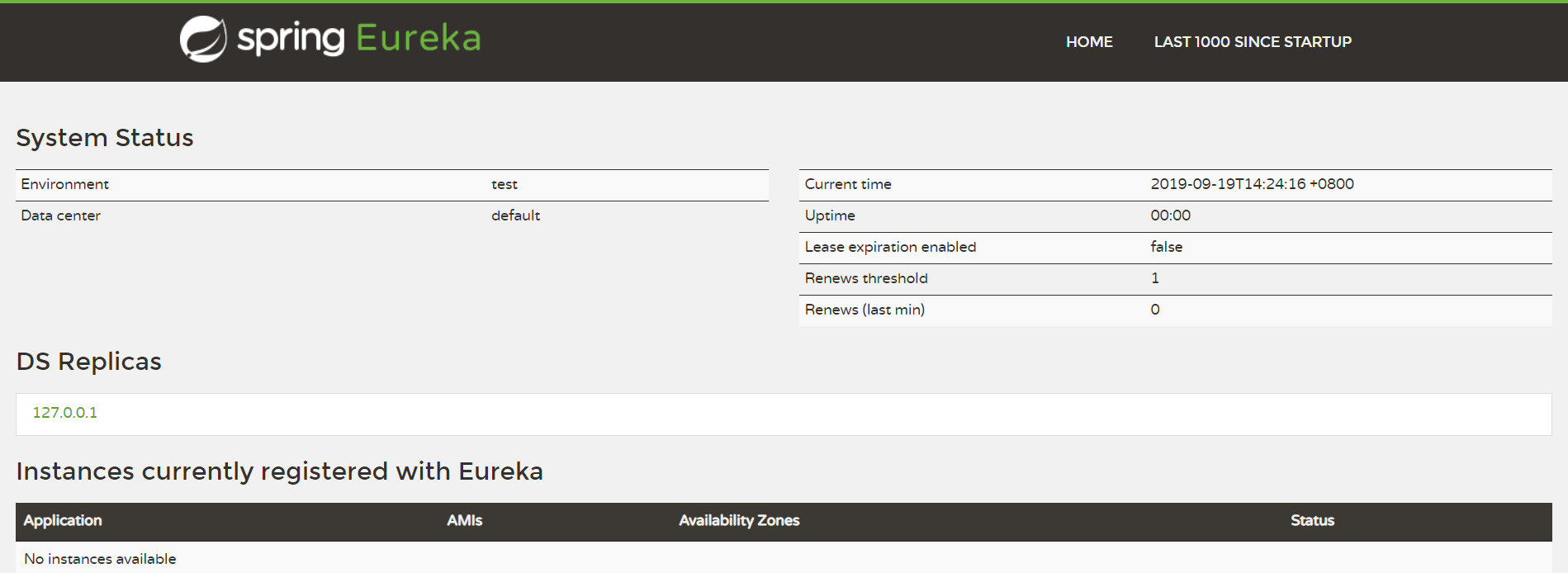Screen dimensions: 1568x573
Task: Click the Application column header
Action: point(63,521)
